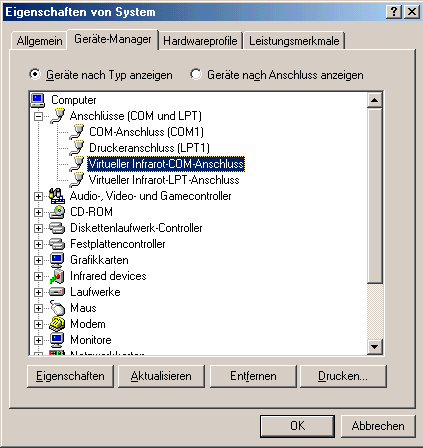Select the Infrared devices icon
The image size is (423, 448).
pos(57,276)
